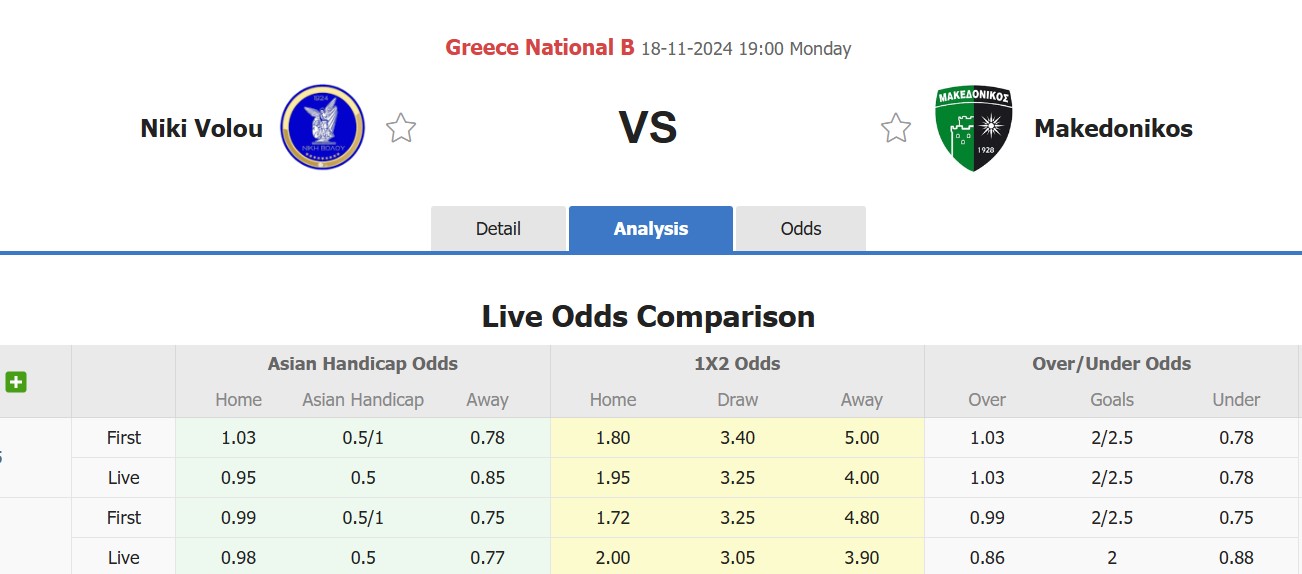1302x574 pixels.
Task: Toggle favorite star for Makedonikos
Action: tap(895, 128)
